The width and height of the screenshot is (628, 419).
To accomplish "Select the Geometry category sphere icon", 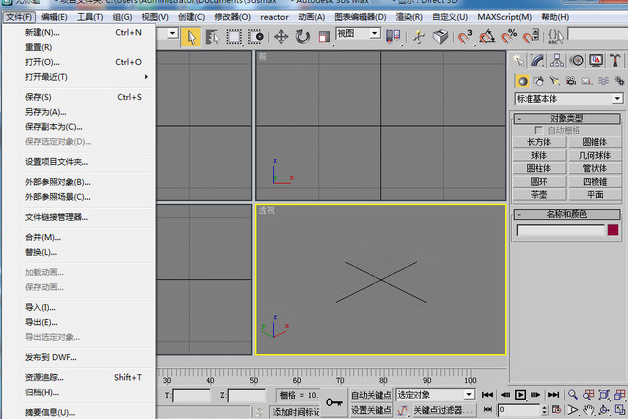I will (522, 81).
